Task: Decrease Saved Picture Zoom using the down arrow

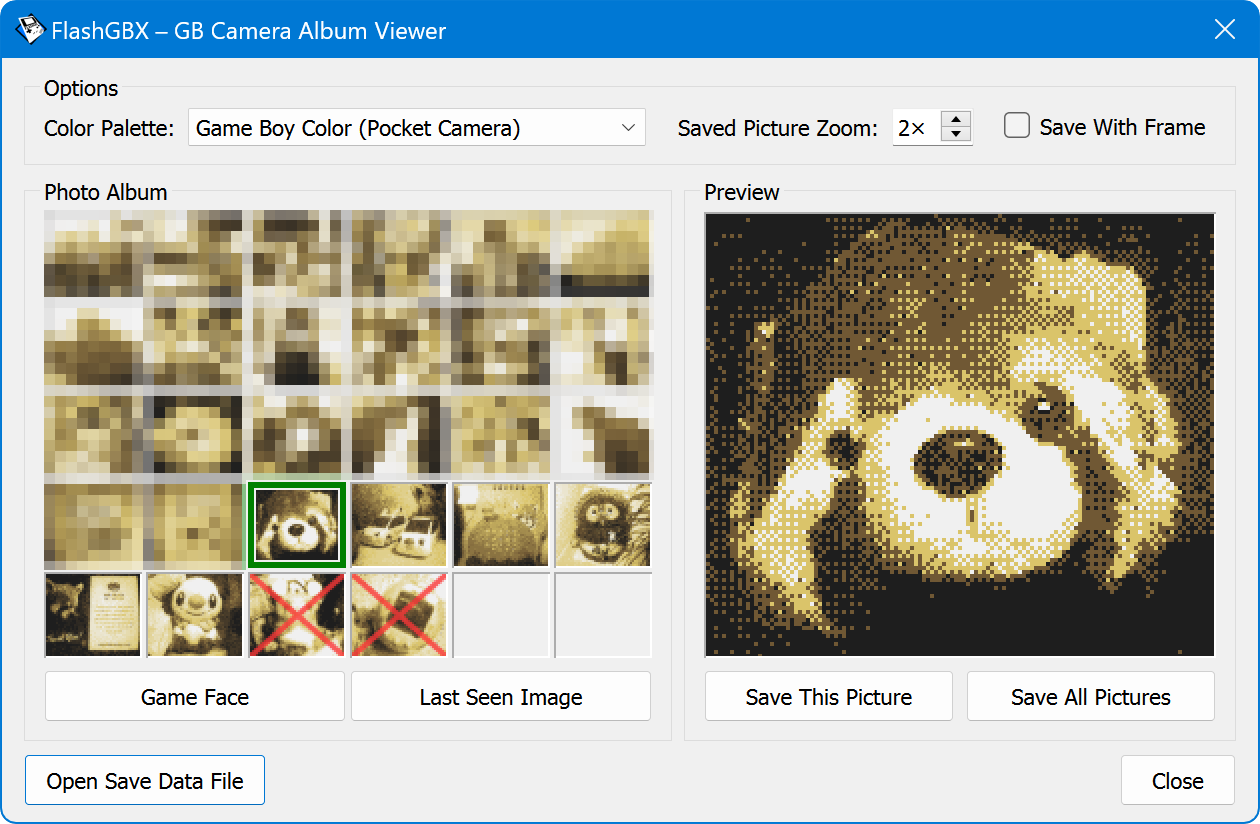Action: click(956, 135)
